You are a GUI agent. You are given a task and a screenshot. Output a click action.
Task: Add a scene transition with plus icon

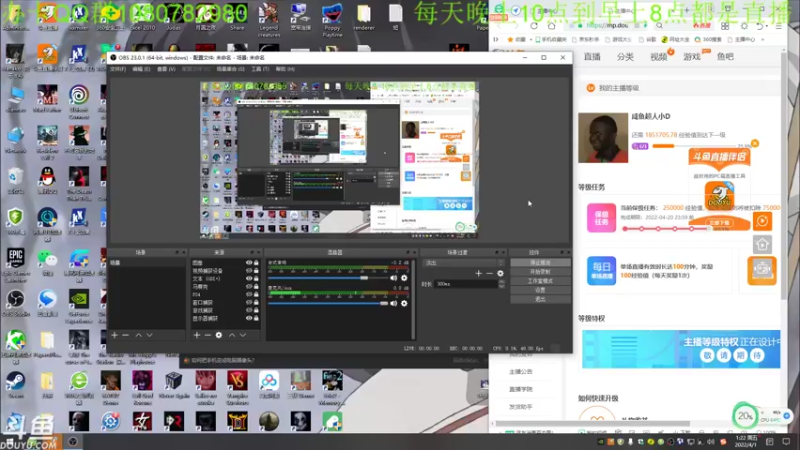[478, 273]
